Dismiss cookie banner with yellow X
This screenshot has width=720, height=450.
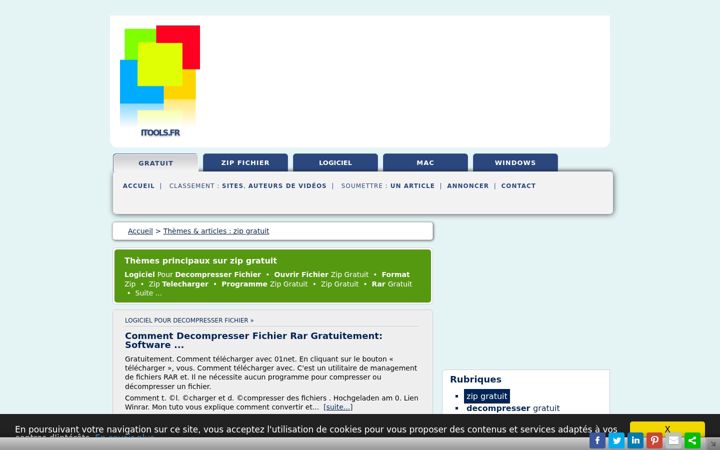(x=667, y=429)
